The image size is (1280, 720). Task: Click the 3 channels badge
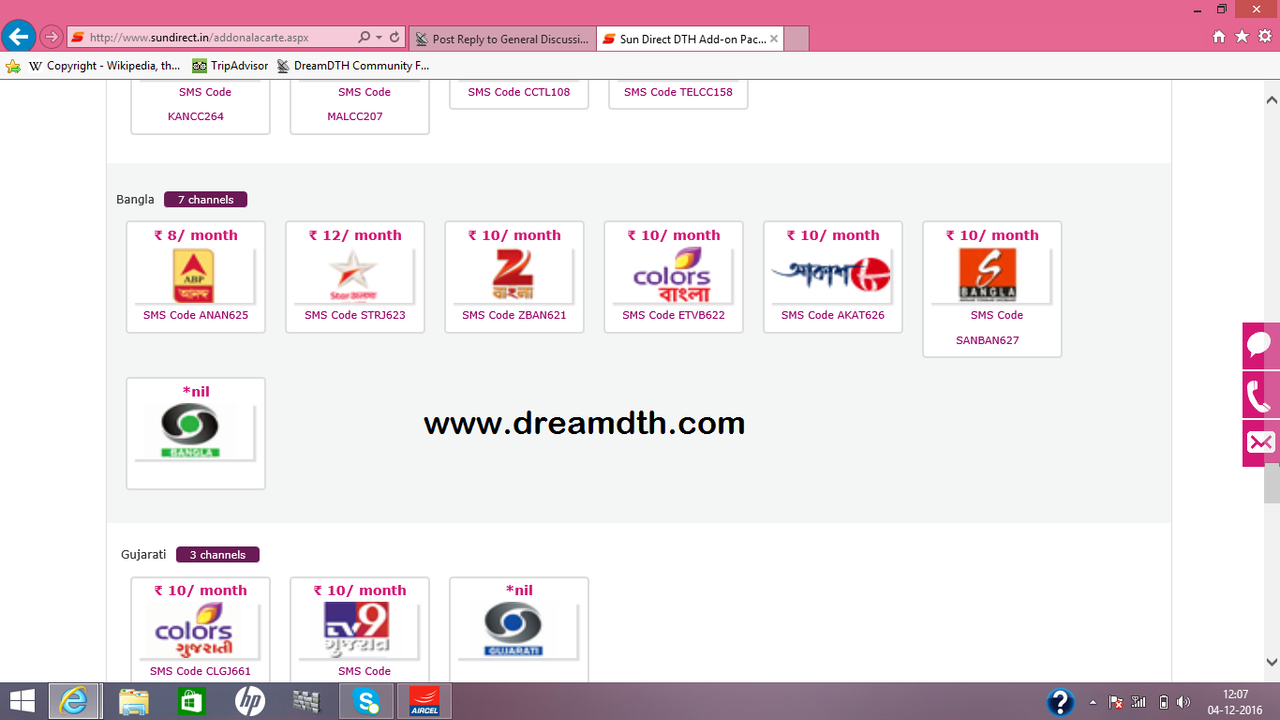point(218,555)
